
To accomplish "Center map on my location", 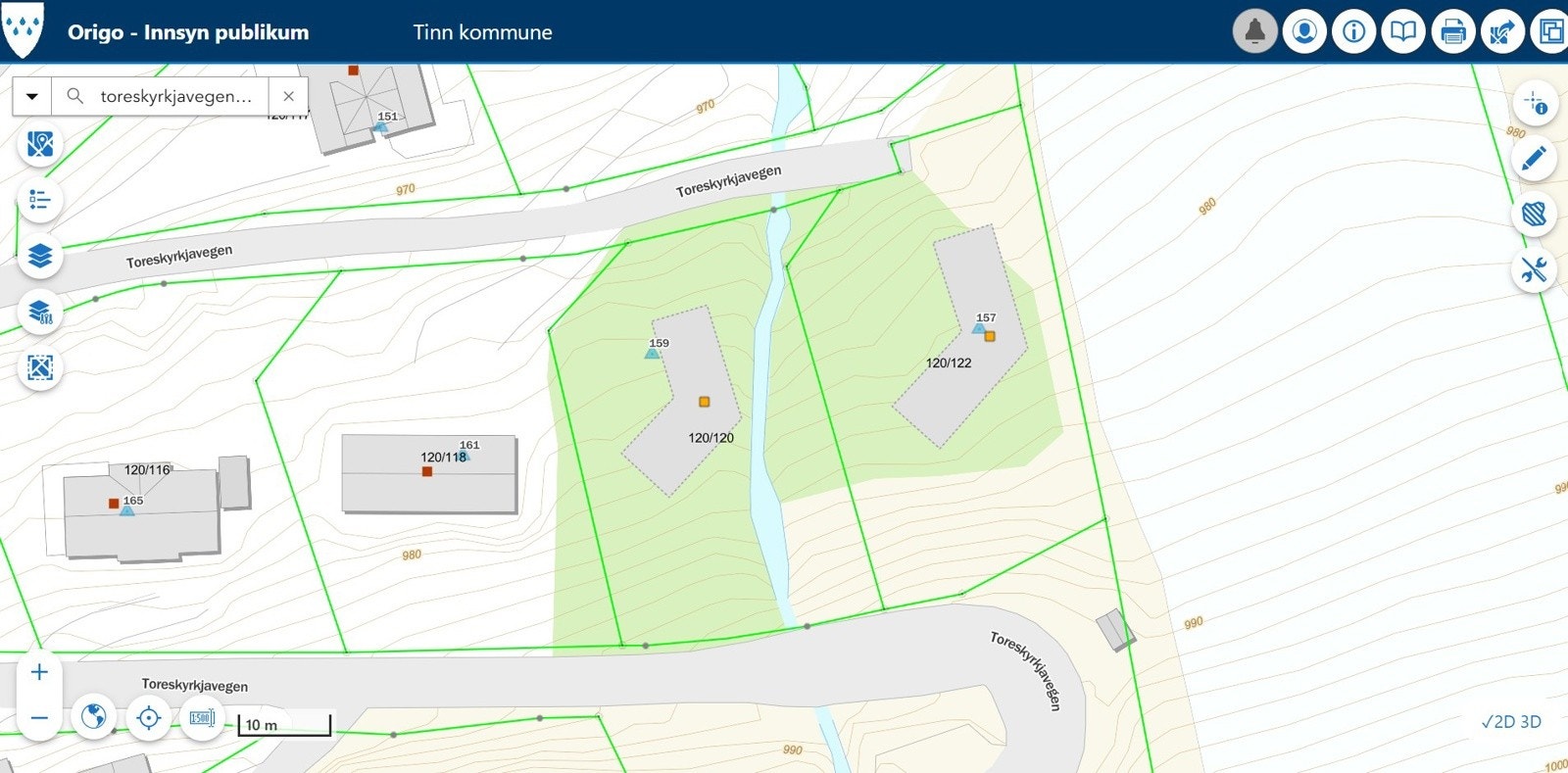I will (149, 718).
